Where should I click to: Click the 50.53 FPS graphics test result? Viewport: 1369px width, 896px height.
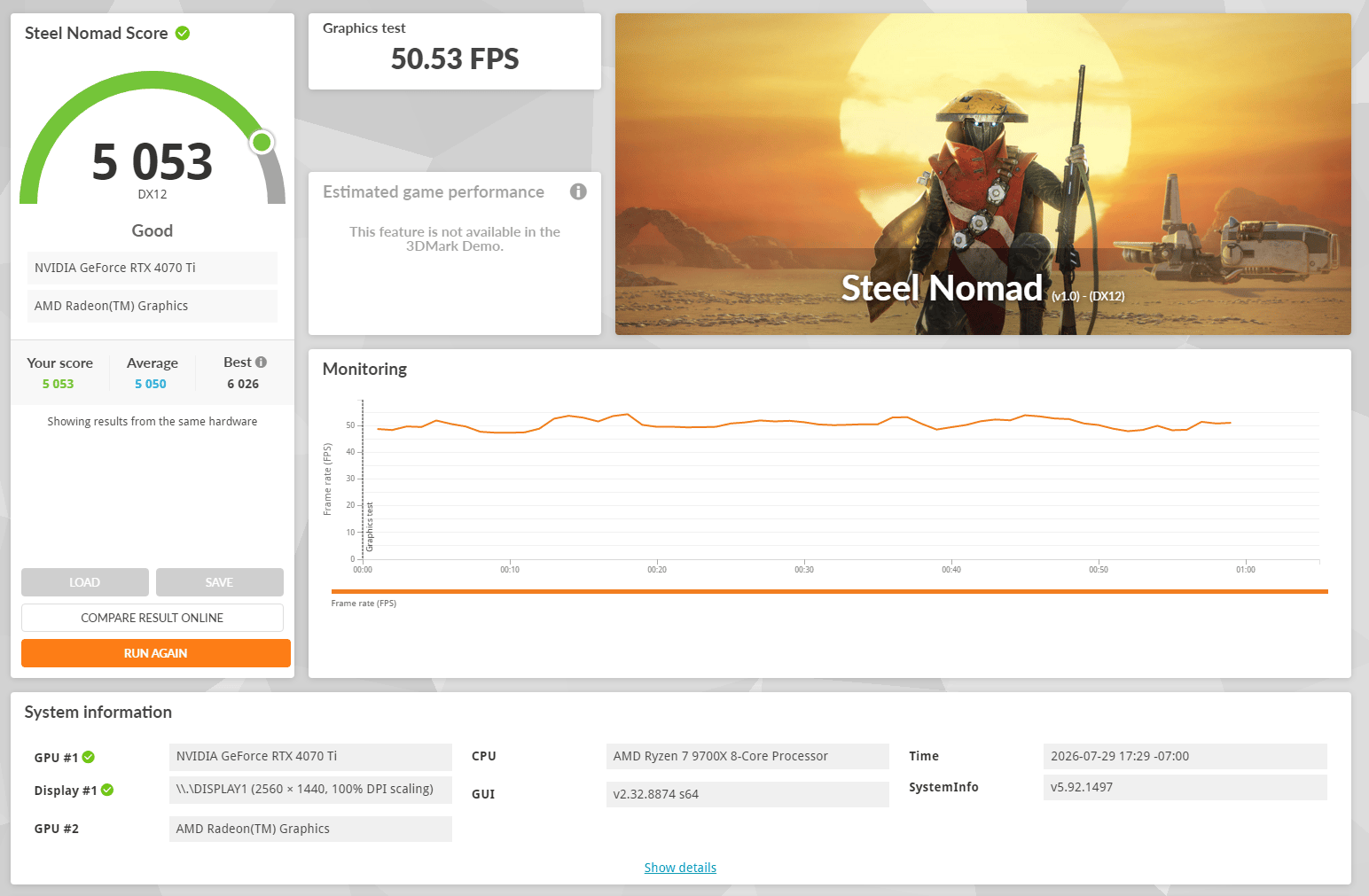pyautogui.click(x=455, y=58)
